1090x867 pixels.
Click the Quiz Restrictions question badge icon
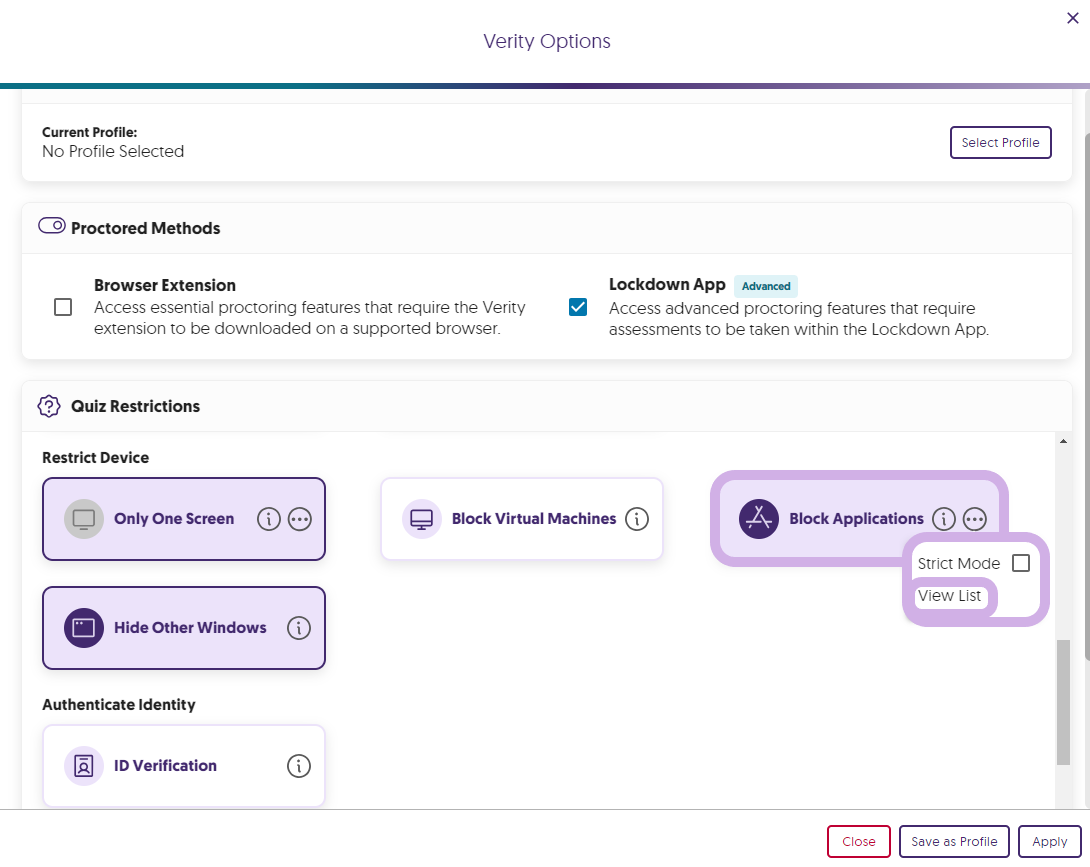click(49, 406)
